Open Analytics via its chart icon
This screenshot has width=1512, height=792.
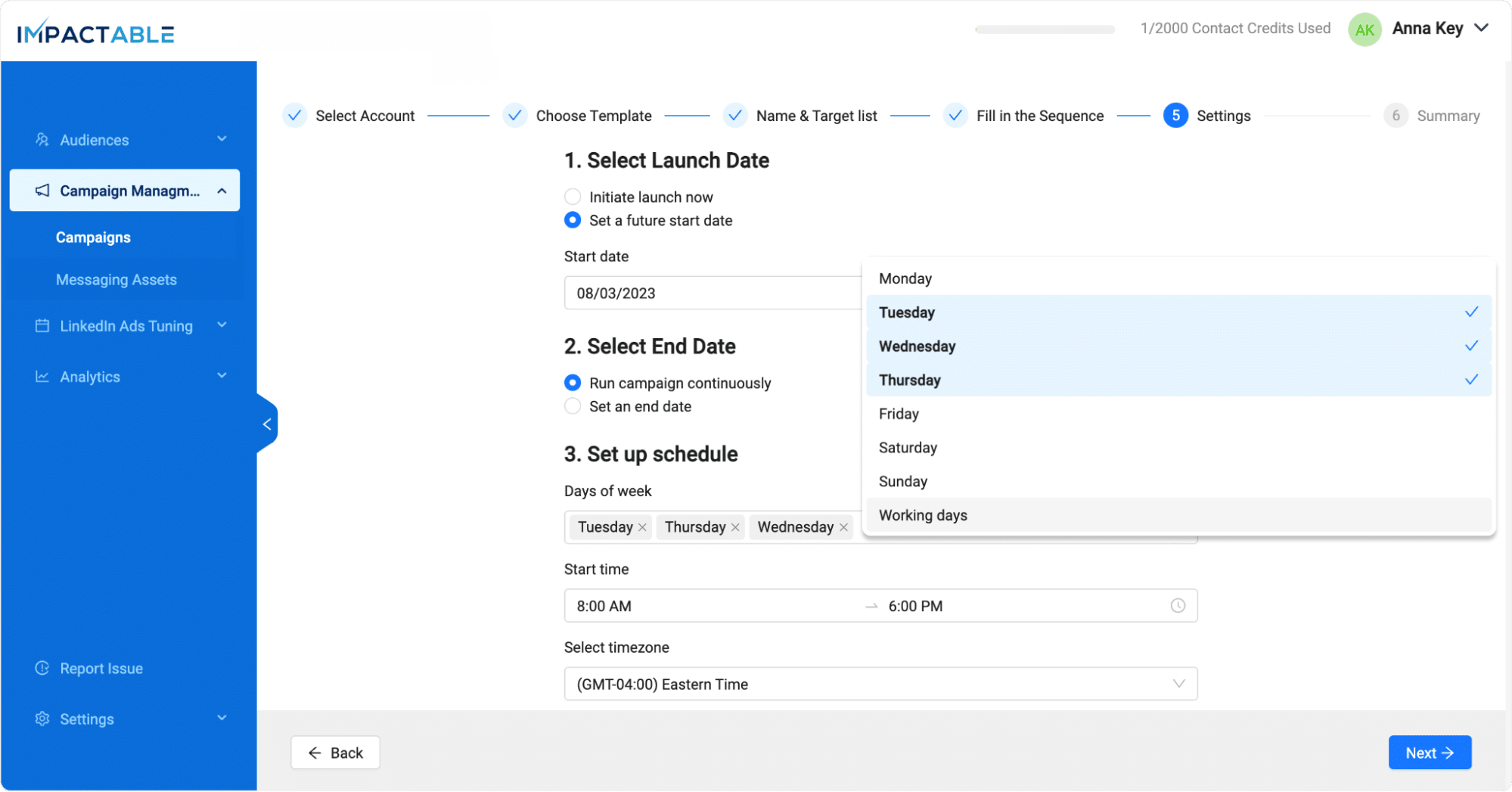42,376
